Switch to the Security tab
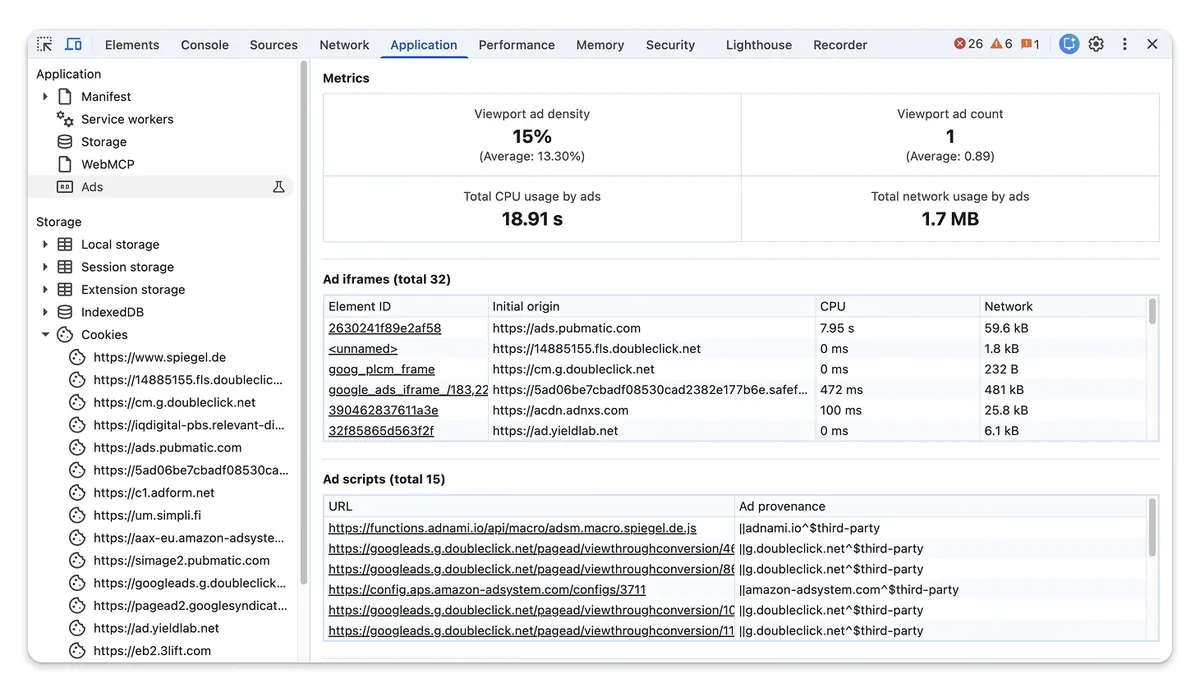 [x=670, y=45]
